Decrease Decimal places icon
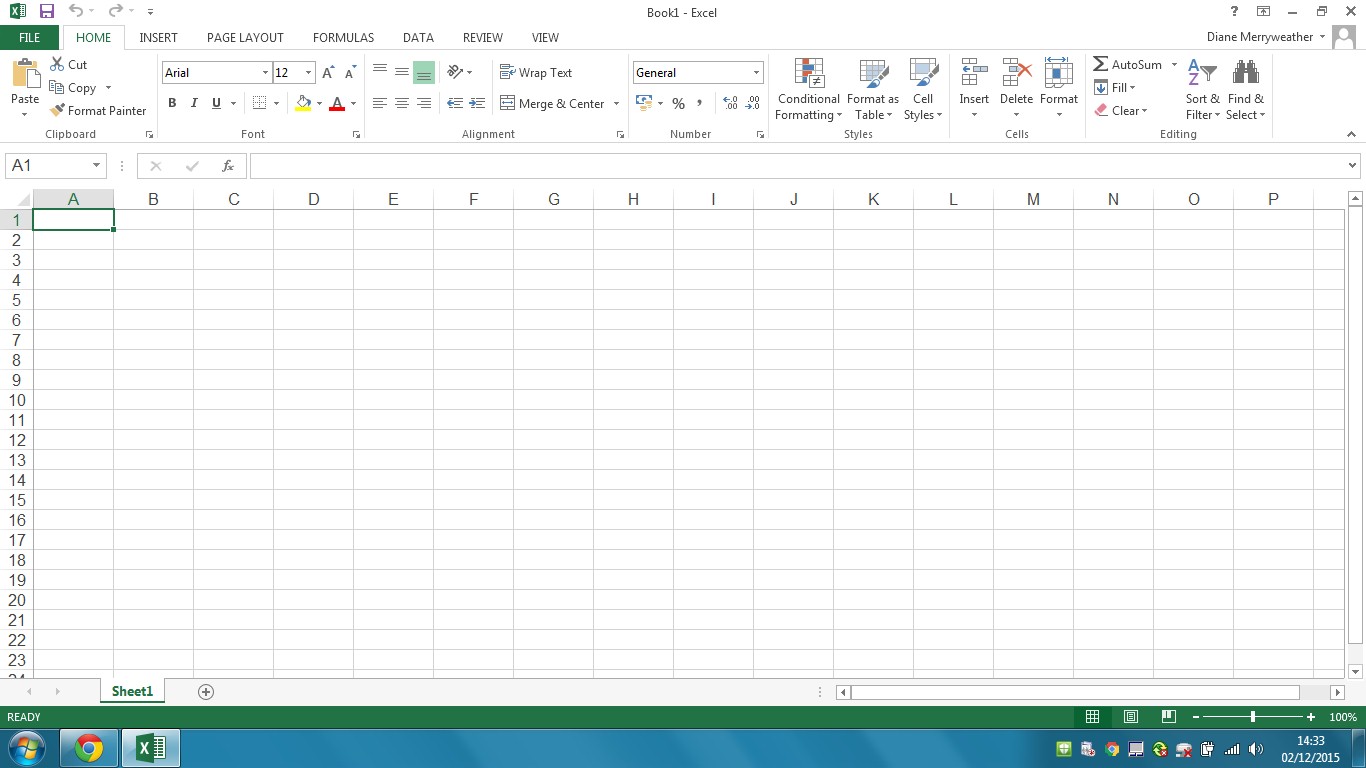1366x768 pixels. 752,103
